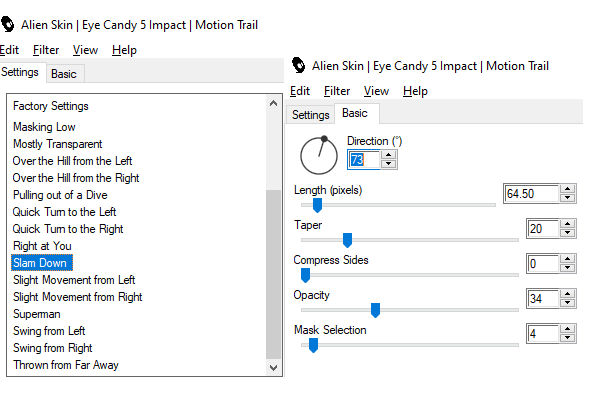Screen dimensions: 600x400
Task: Click the settings list scroll down arrow
Action: click(x=273, y=367)
